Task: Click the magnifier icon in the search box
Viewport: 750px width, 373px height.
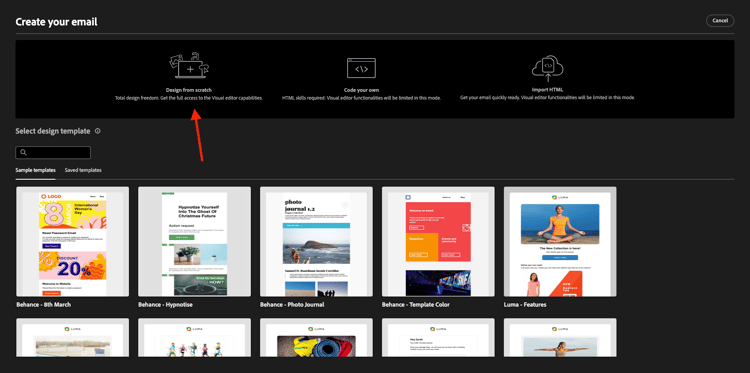Action: [x=23, y=153]
